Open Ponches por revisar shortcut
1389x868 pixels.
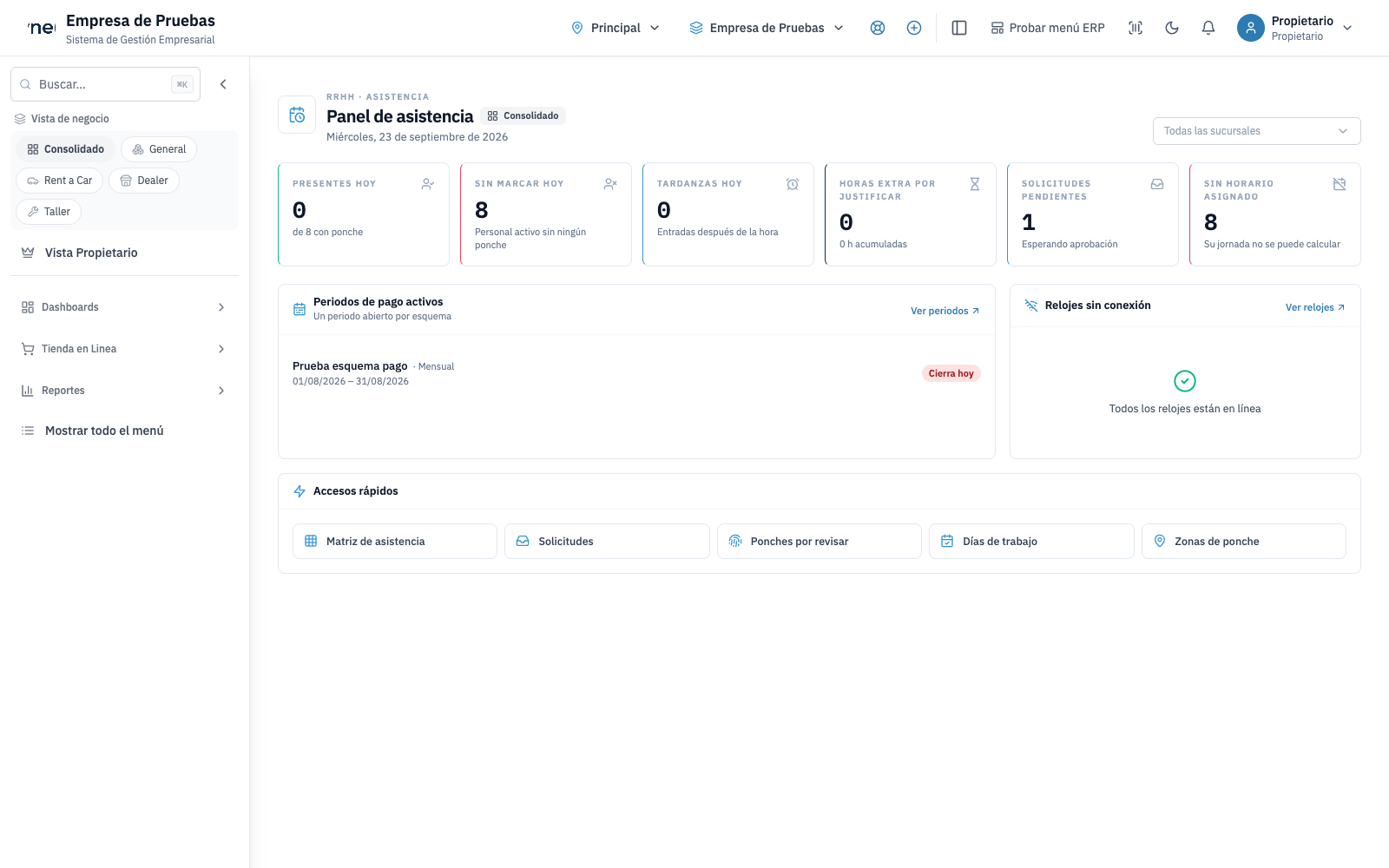(820, 542)
